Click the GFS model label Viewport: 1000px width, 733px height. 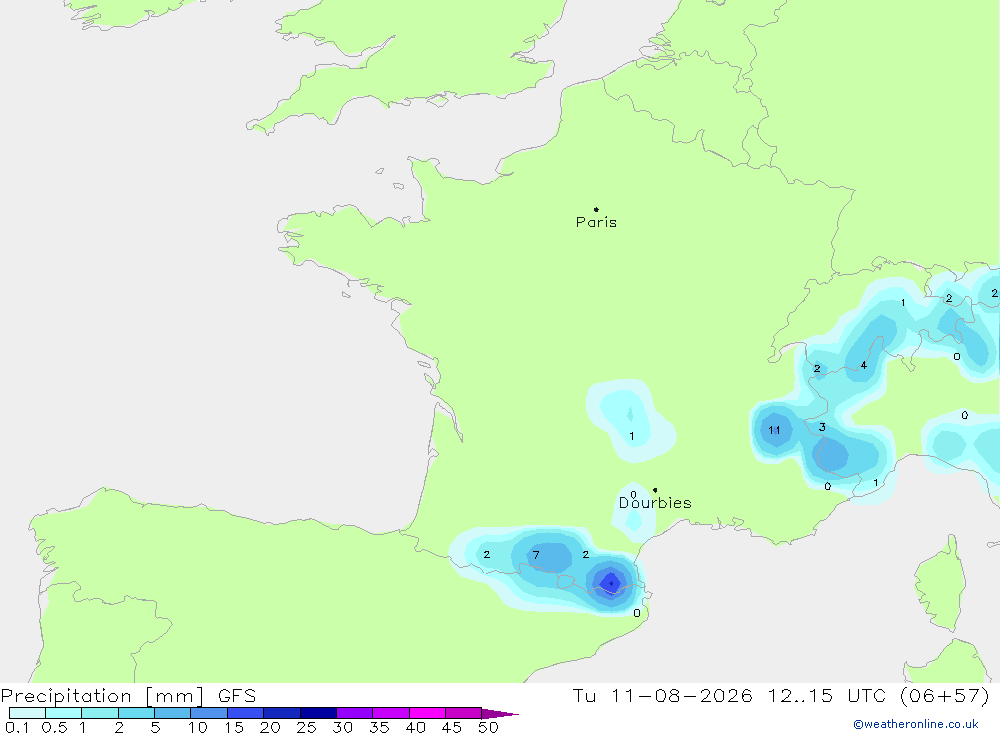click(237, 696)
